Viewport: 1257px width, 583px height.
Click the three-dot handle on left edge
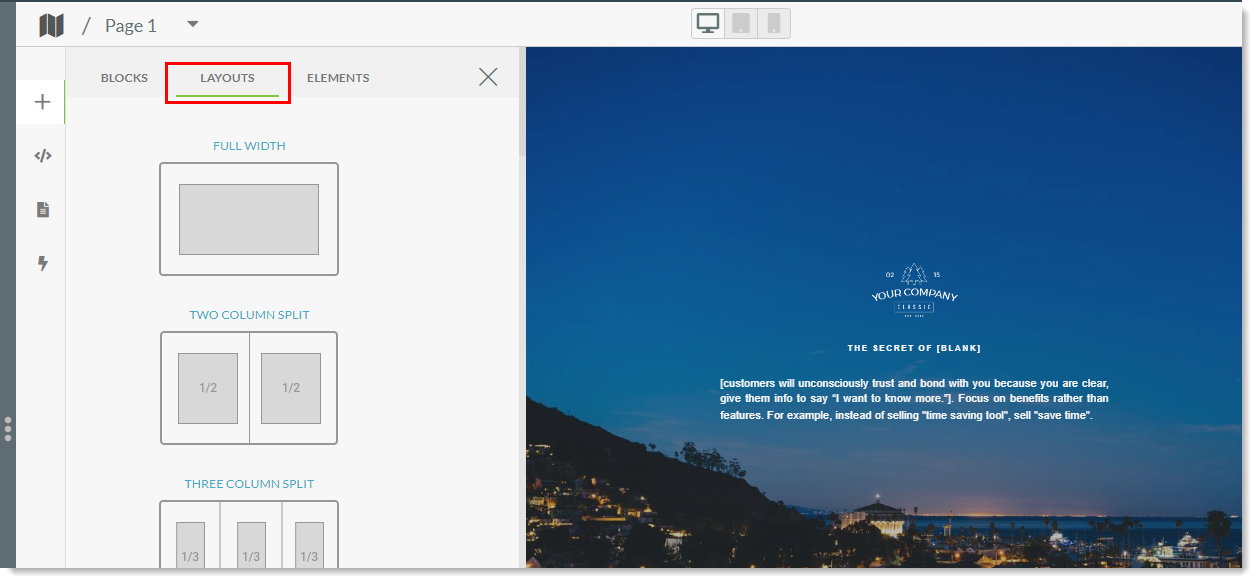pos(8,429)
